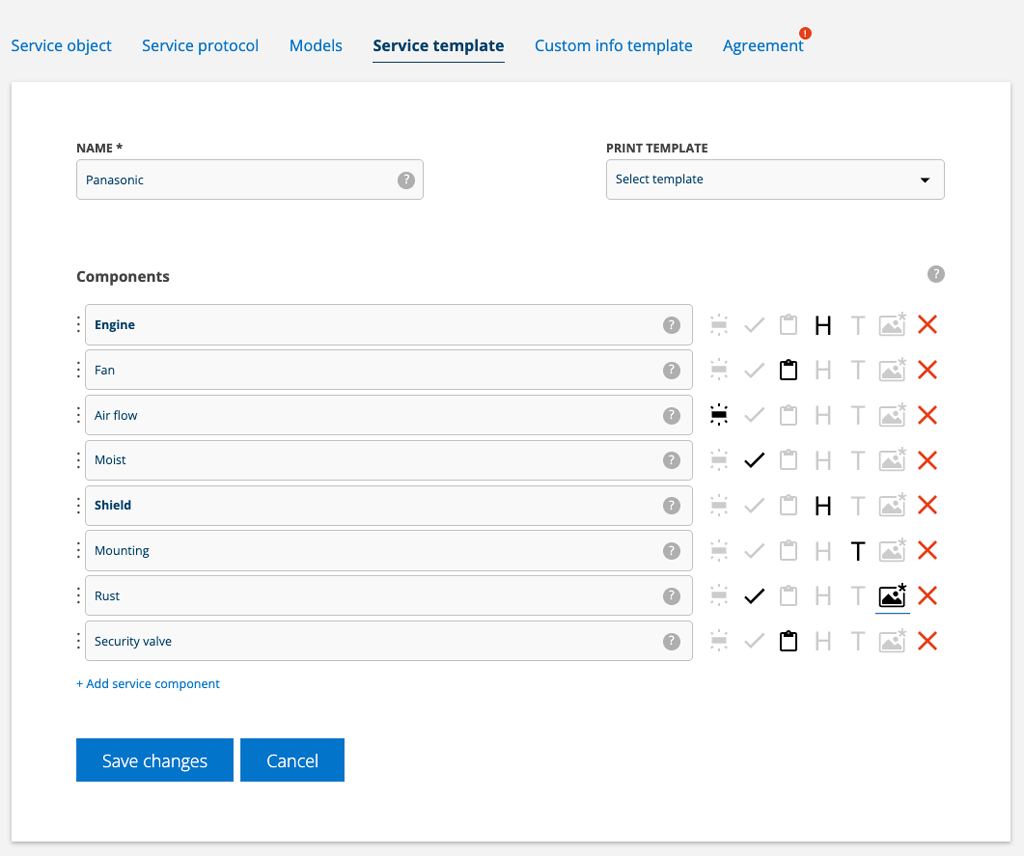Show help for the Fan component
This screenshot has width=1024, height=856.
(671, 370)
